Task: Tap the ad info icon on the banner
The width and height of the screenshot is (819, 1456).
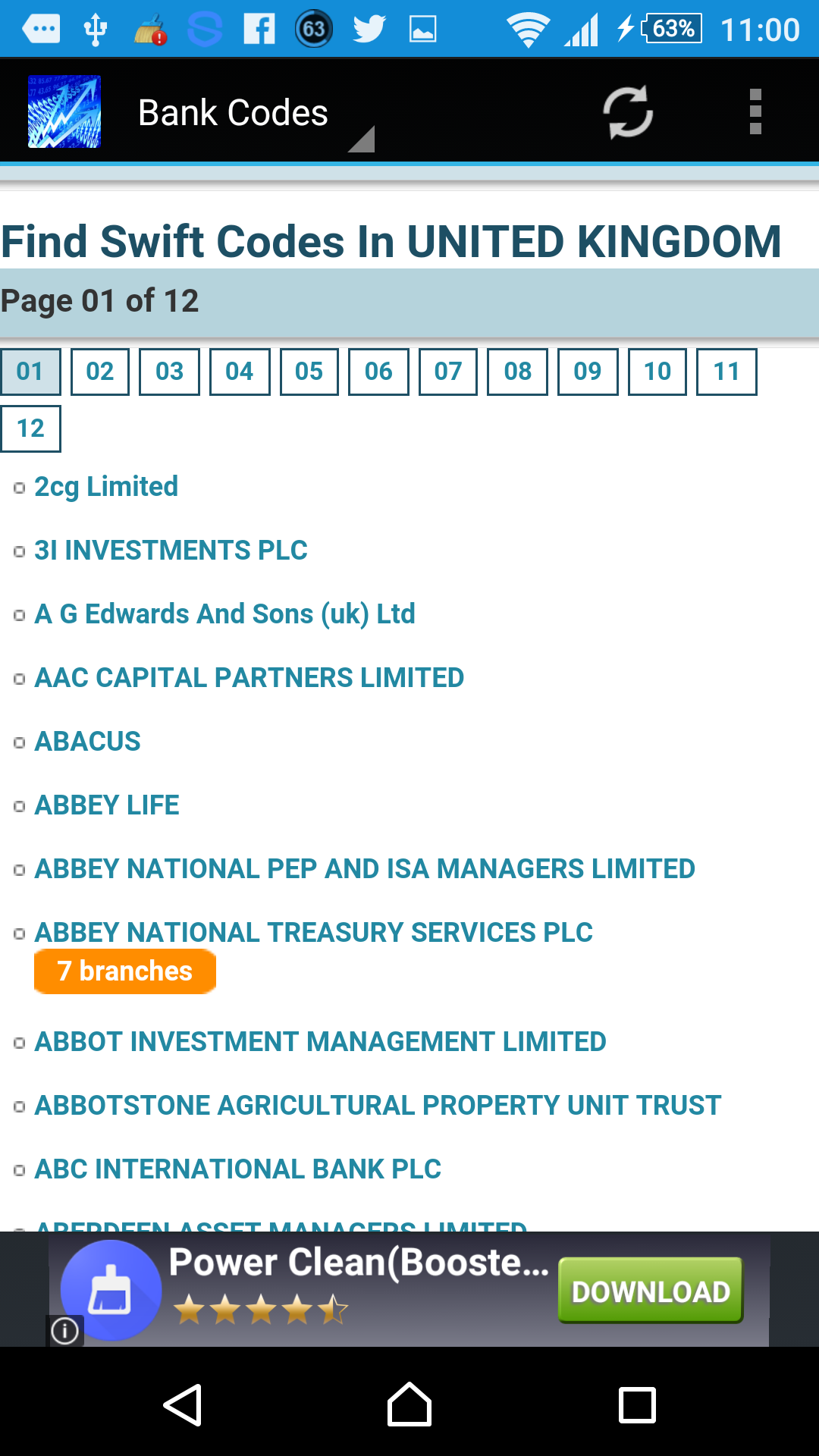Action: (65, 1330)
